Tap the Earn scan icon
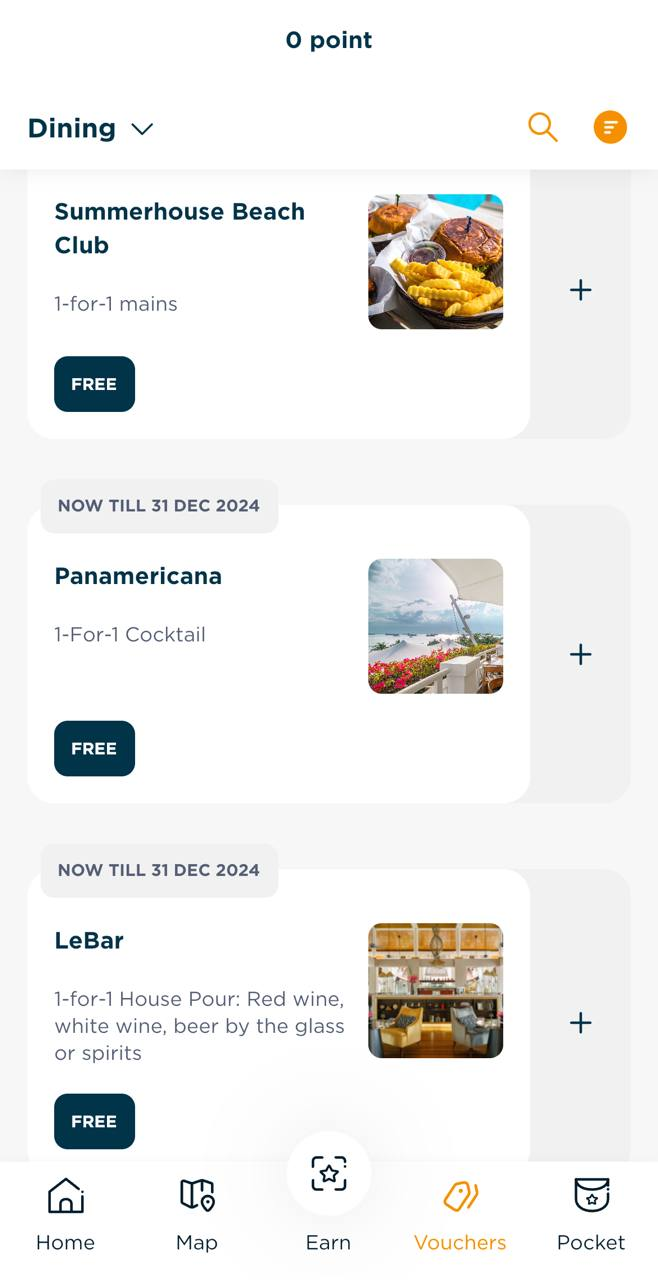Viewport: 658px width, 1280px height. [329, 1173]
